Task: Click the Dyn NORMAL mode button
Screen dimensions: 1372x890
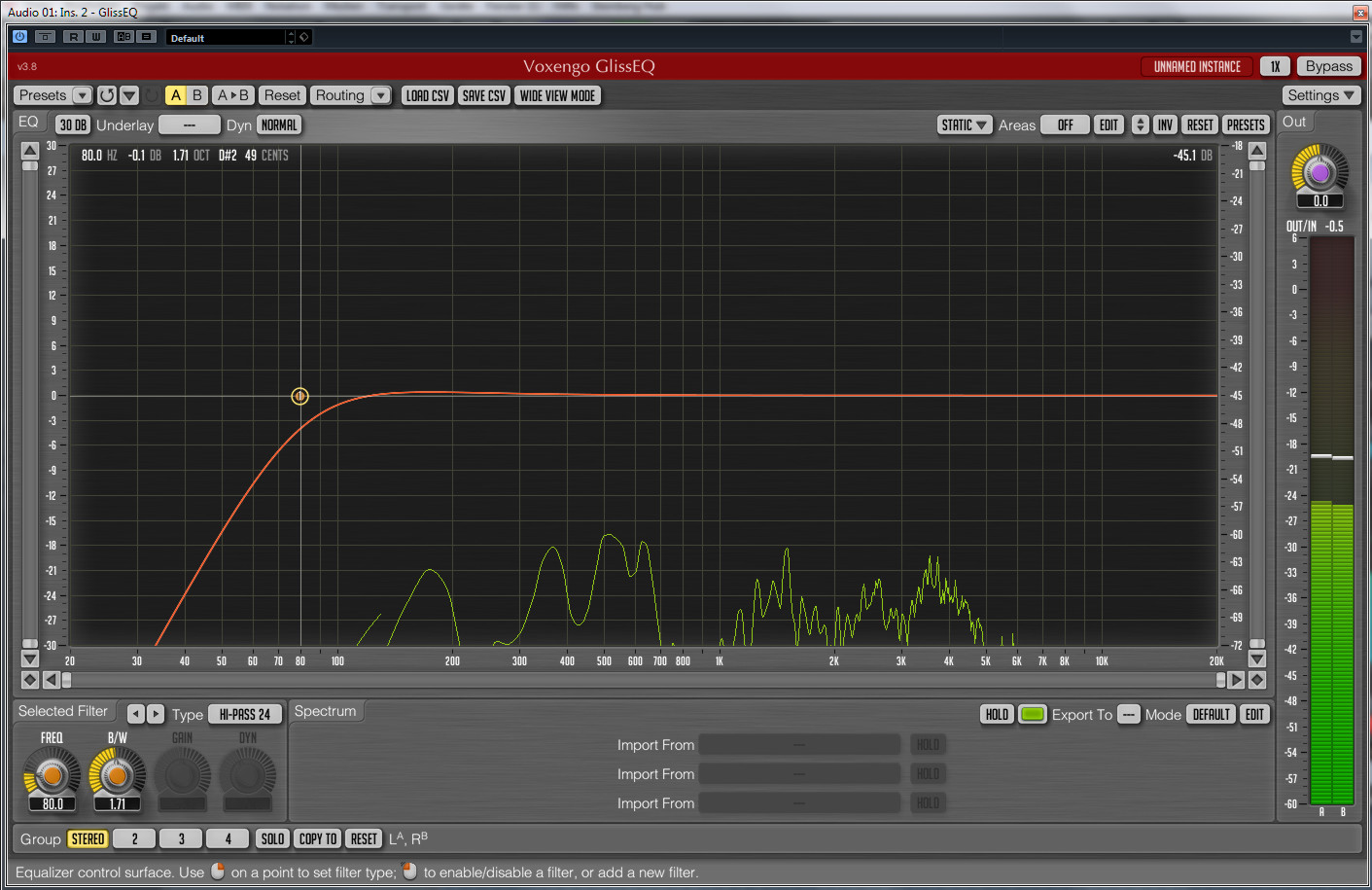Action: (x=279, y=125)
